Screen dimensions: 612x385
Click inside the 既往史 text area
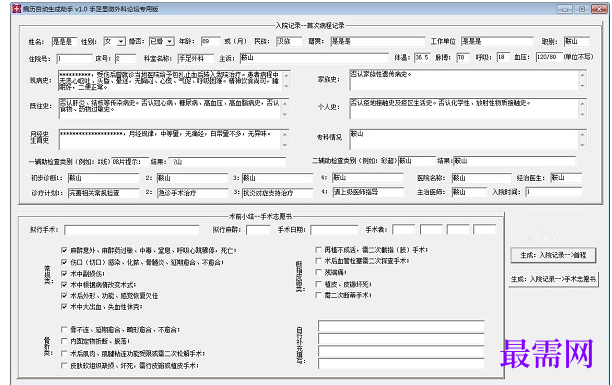(170, 109)
